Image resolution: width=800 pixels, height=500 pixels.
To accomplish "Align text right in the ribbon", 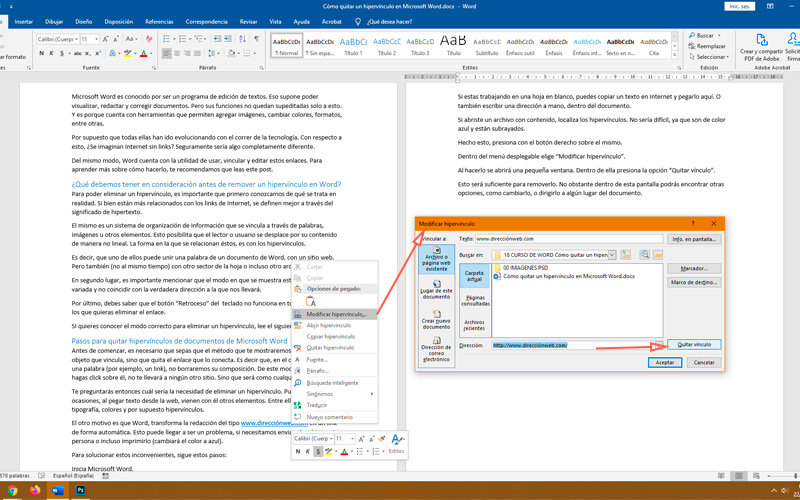I will (x=187, y=53).
